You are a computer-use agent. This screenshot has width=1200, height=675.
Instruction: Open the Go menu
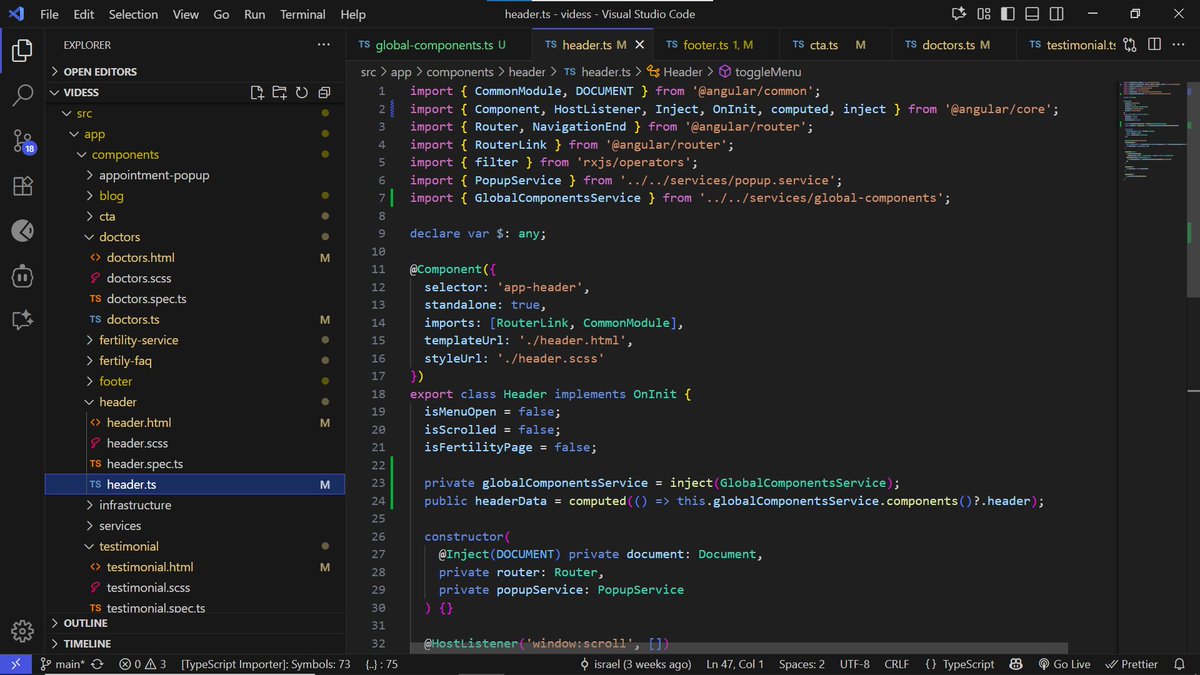pos(221,14)
